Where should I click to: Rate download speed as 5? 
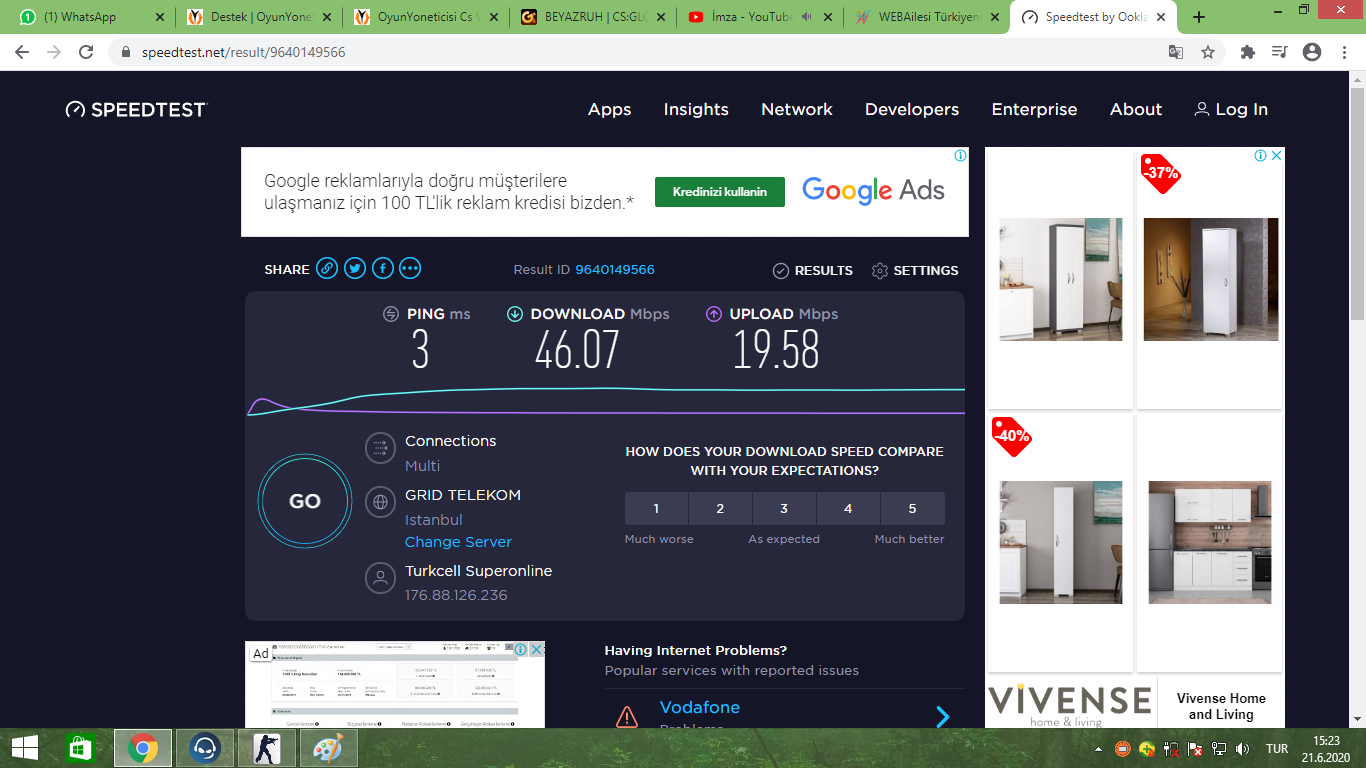912,508
